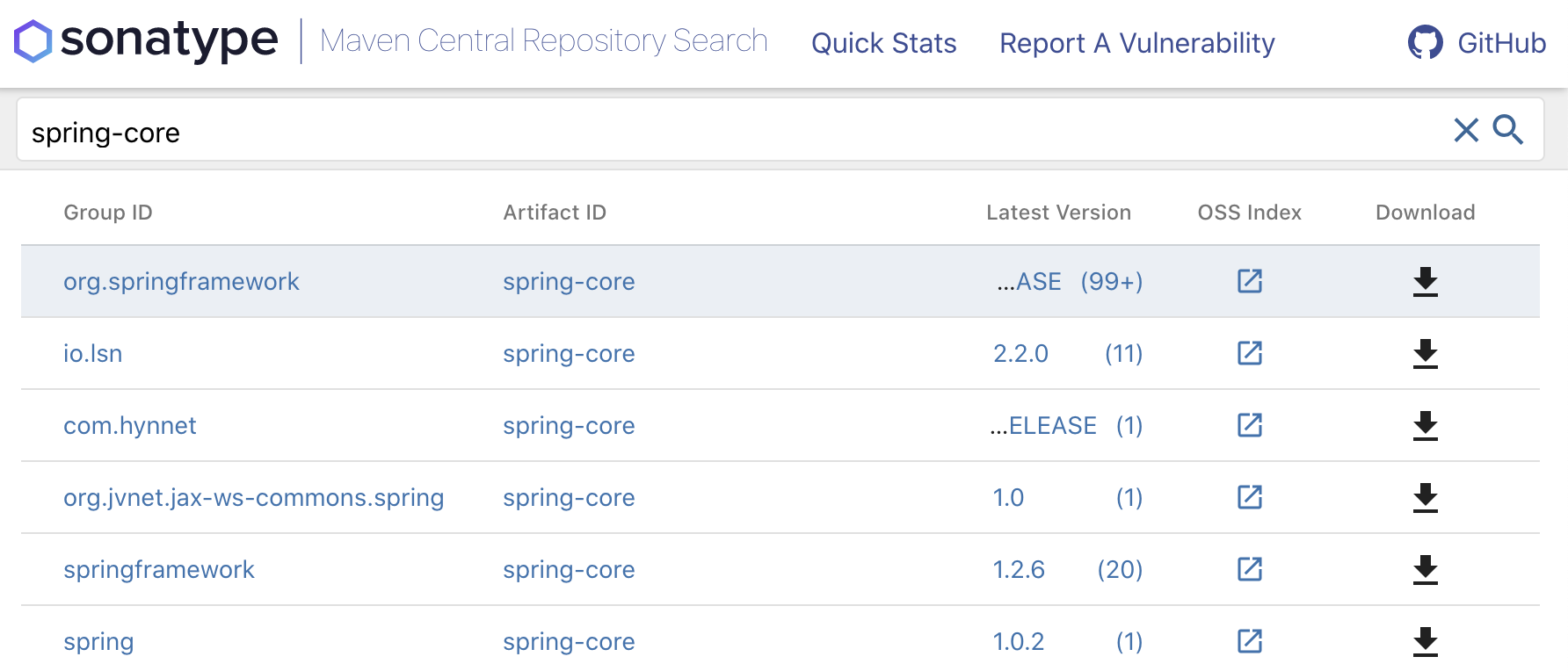Click Maven Central Repository Search title
The image size is (1568, 671).
point(544,41)
